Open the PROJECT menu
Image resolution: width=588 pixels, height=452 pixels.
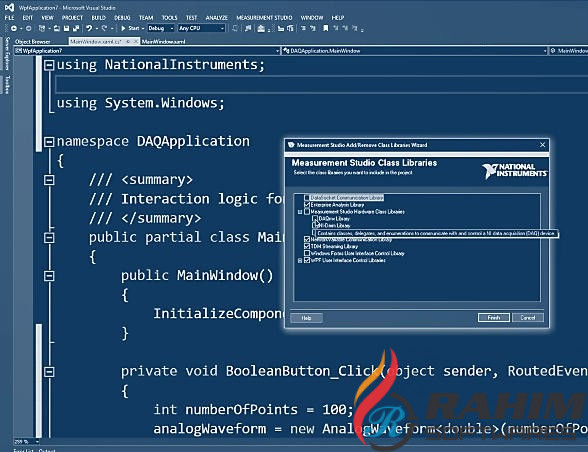click(72, 18)
